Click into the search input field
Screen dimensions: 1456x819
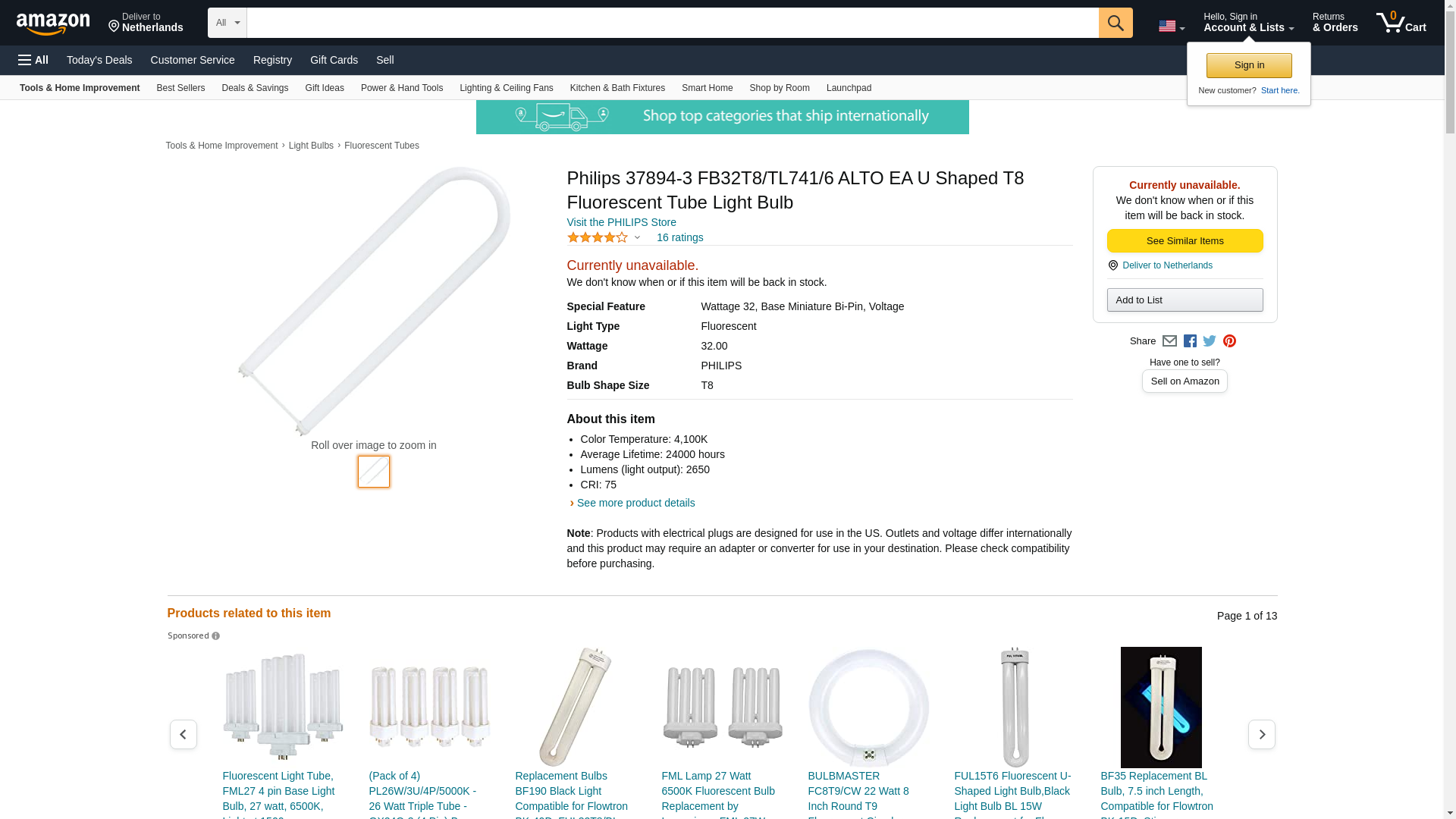pos(672,23)
